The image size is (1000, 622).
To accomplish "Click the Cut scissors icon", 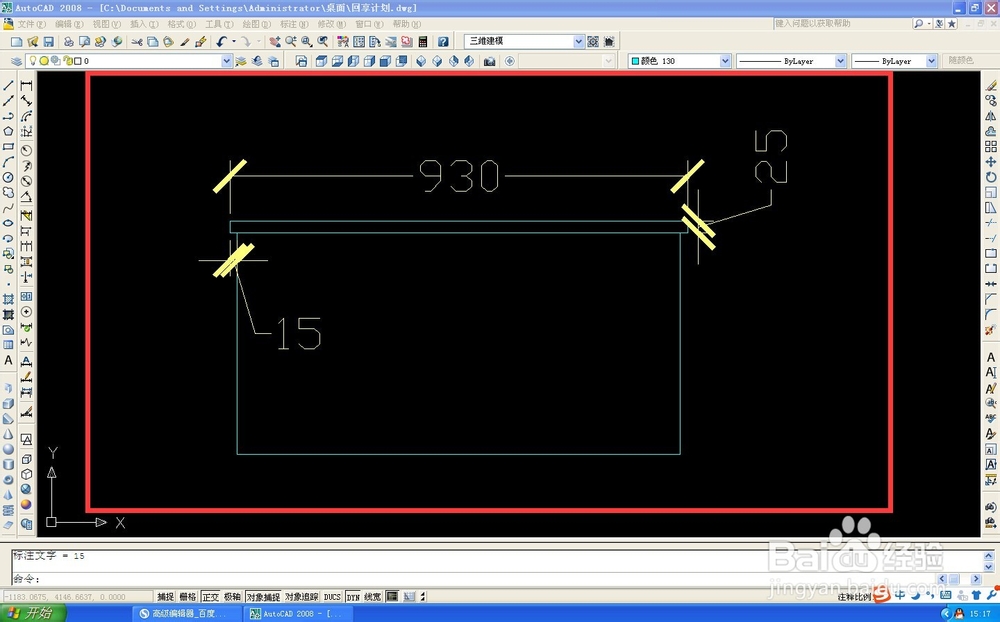I will 136,42.
